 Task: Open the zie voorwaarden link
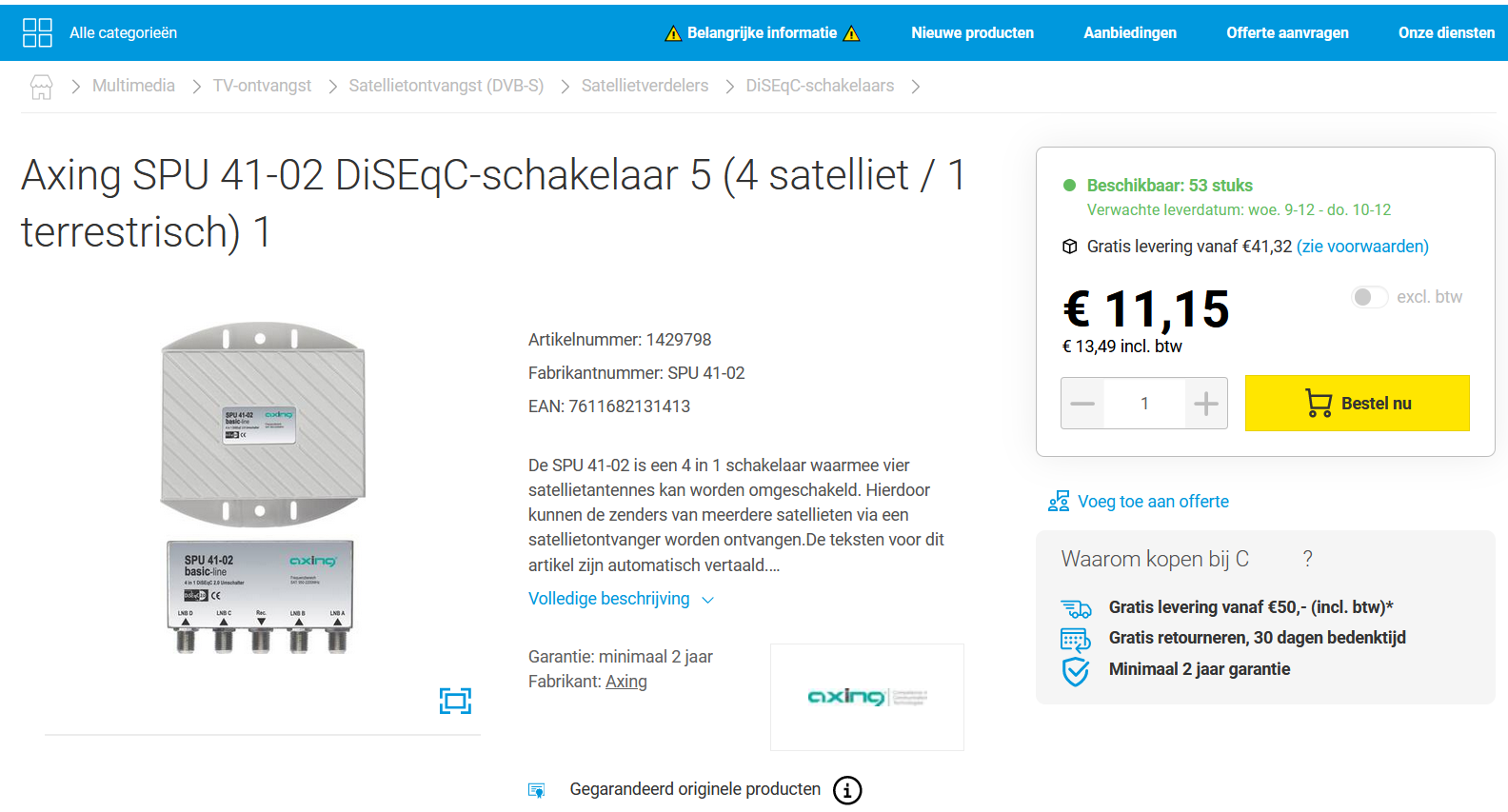(1362, 247)
